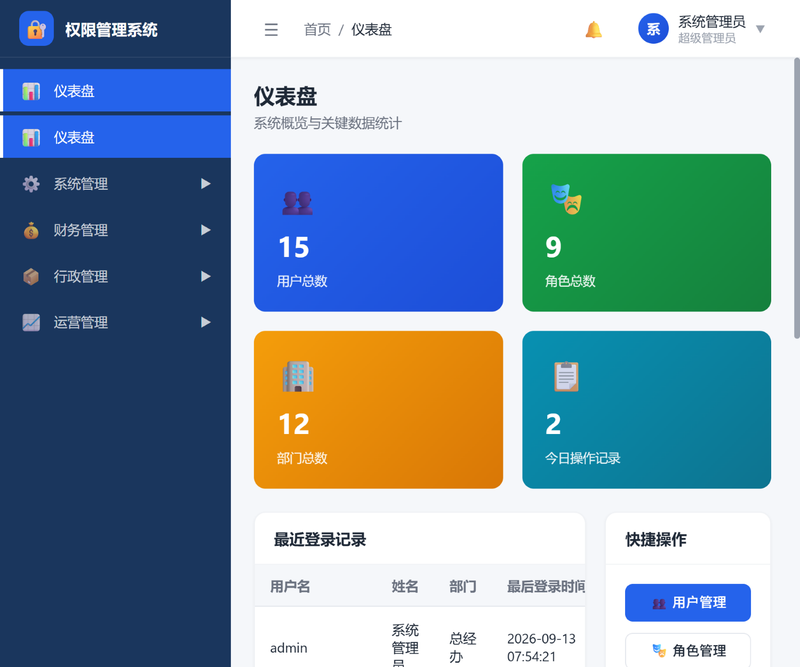This screenshot has width=800, height=667.
Task: Click the package box icon beside 行政管理
Action: point(31,277)
